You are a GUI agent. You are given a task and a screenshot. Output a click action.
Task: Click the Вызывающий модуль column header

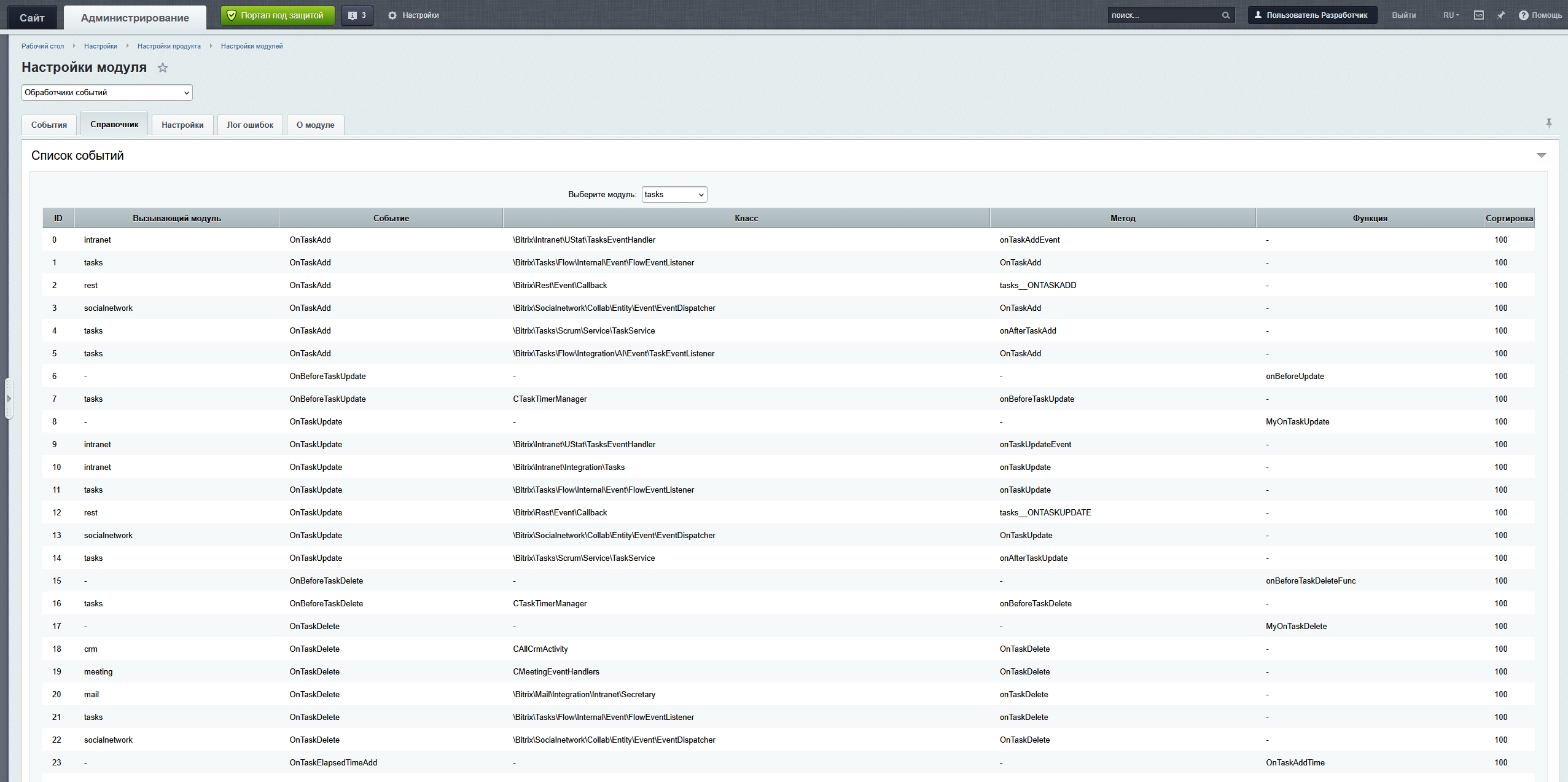coord(177,218)
